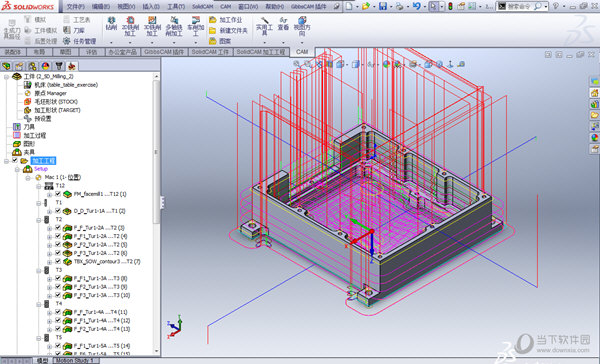Click the 机床 machine icon in tree
Viewport: 600px width, 364px height.
click(x=28, y=85)
